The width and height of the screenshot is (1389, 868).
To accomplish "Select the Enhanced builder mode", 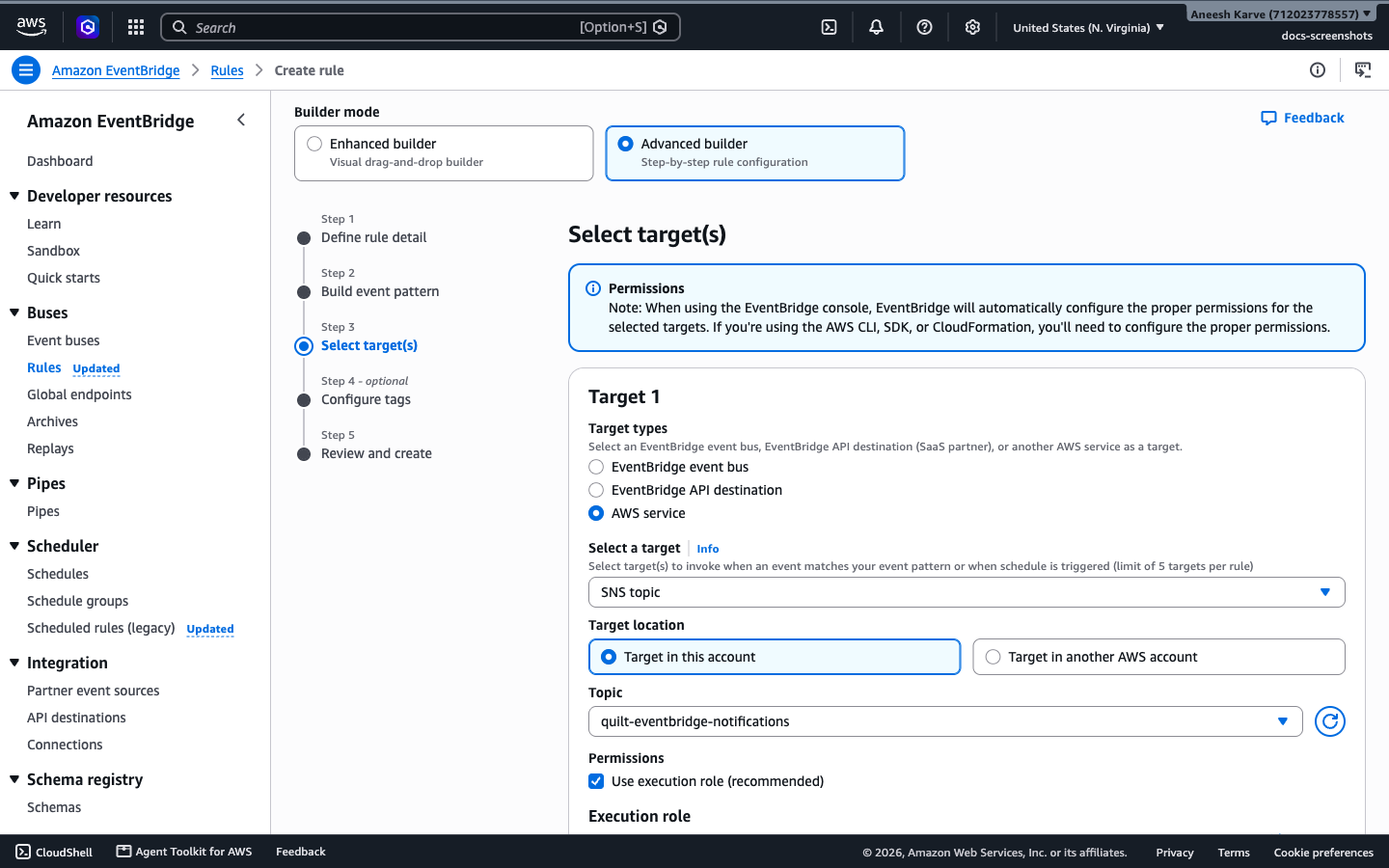I will [x=444, y=152].
